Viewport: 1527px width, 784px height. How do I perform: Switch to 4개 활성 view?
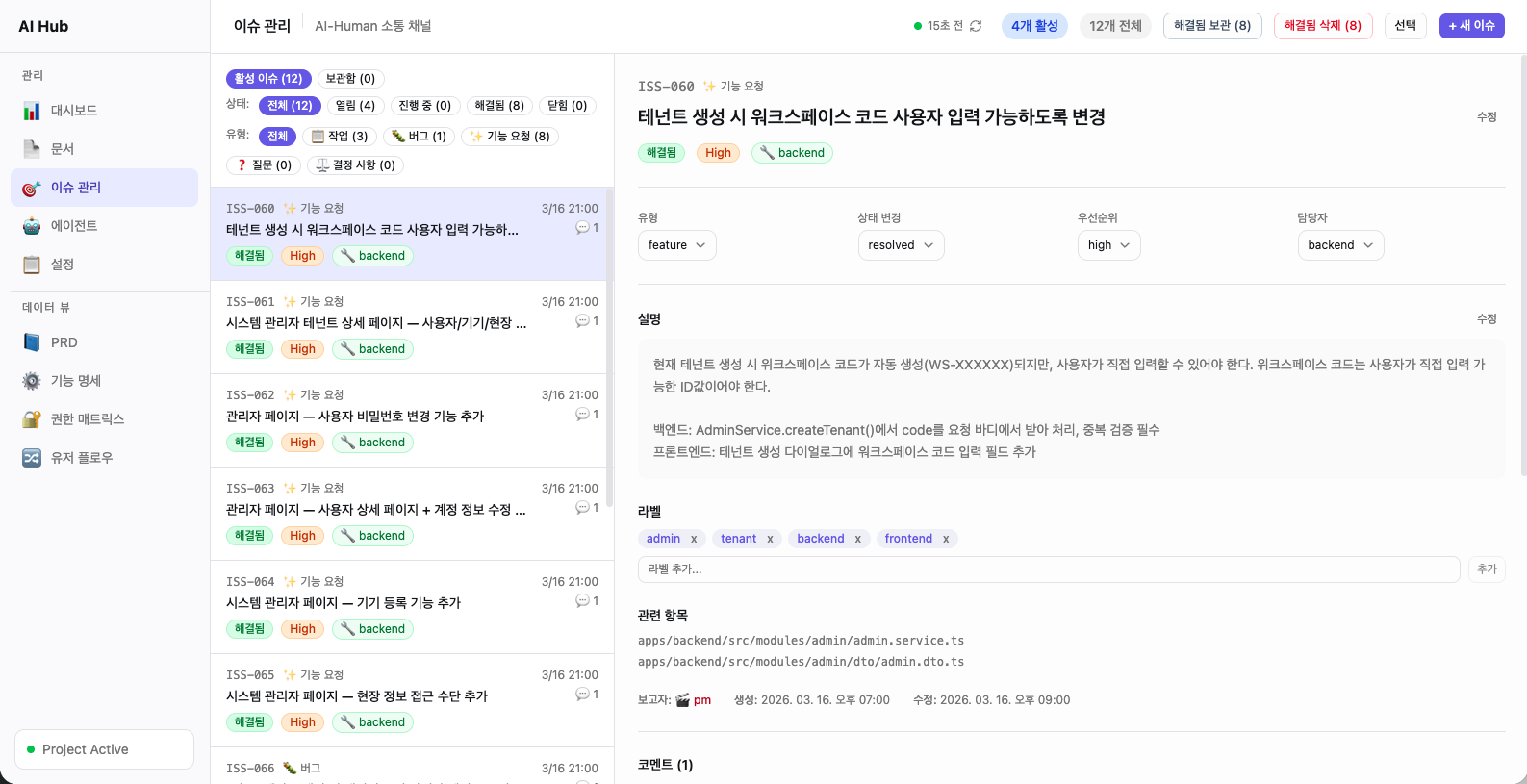(1034, 26)
